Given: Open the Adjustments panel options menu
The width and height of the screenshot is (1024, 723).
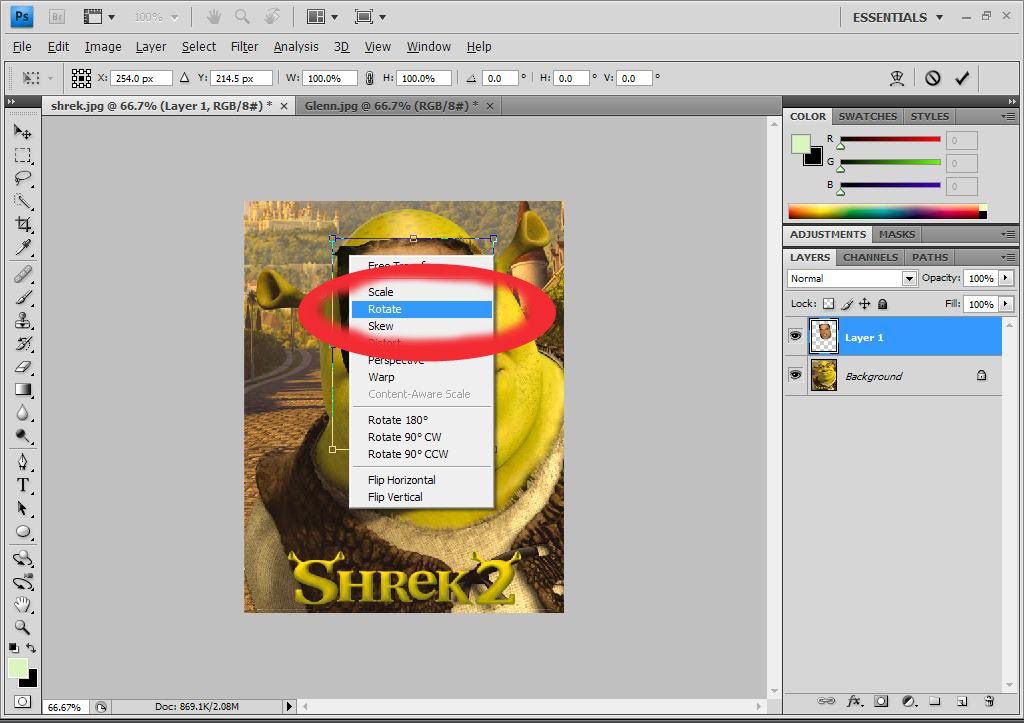Looking at the screenshot, I should (1008, 234).
